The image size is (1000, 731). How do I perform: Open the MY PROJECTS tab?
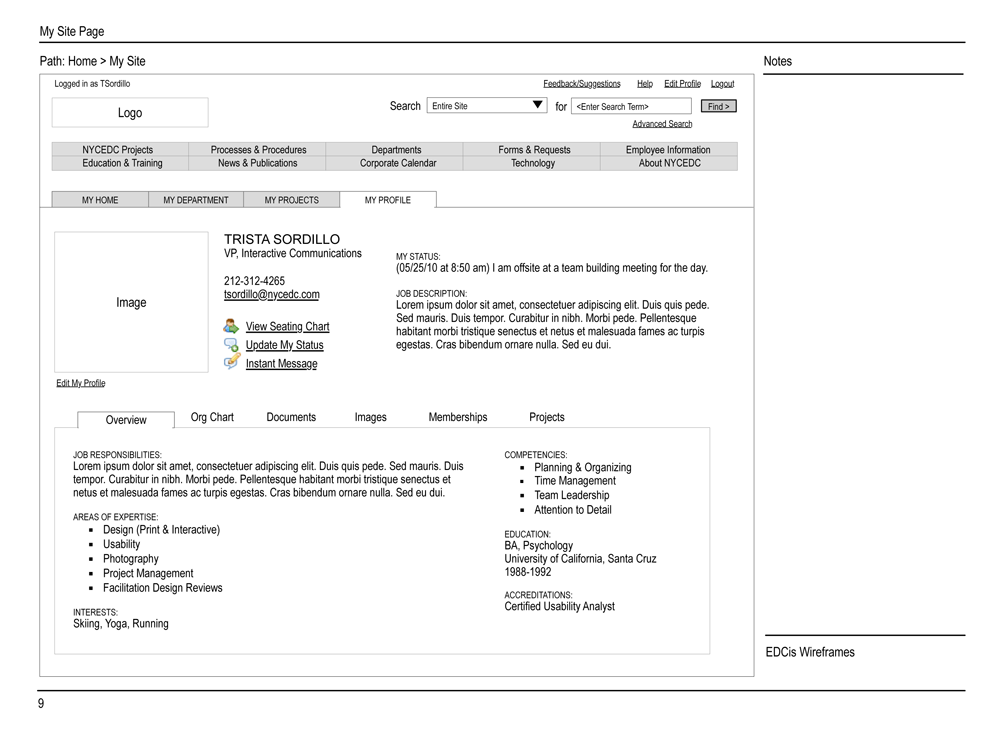coord(291,199)
